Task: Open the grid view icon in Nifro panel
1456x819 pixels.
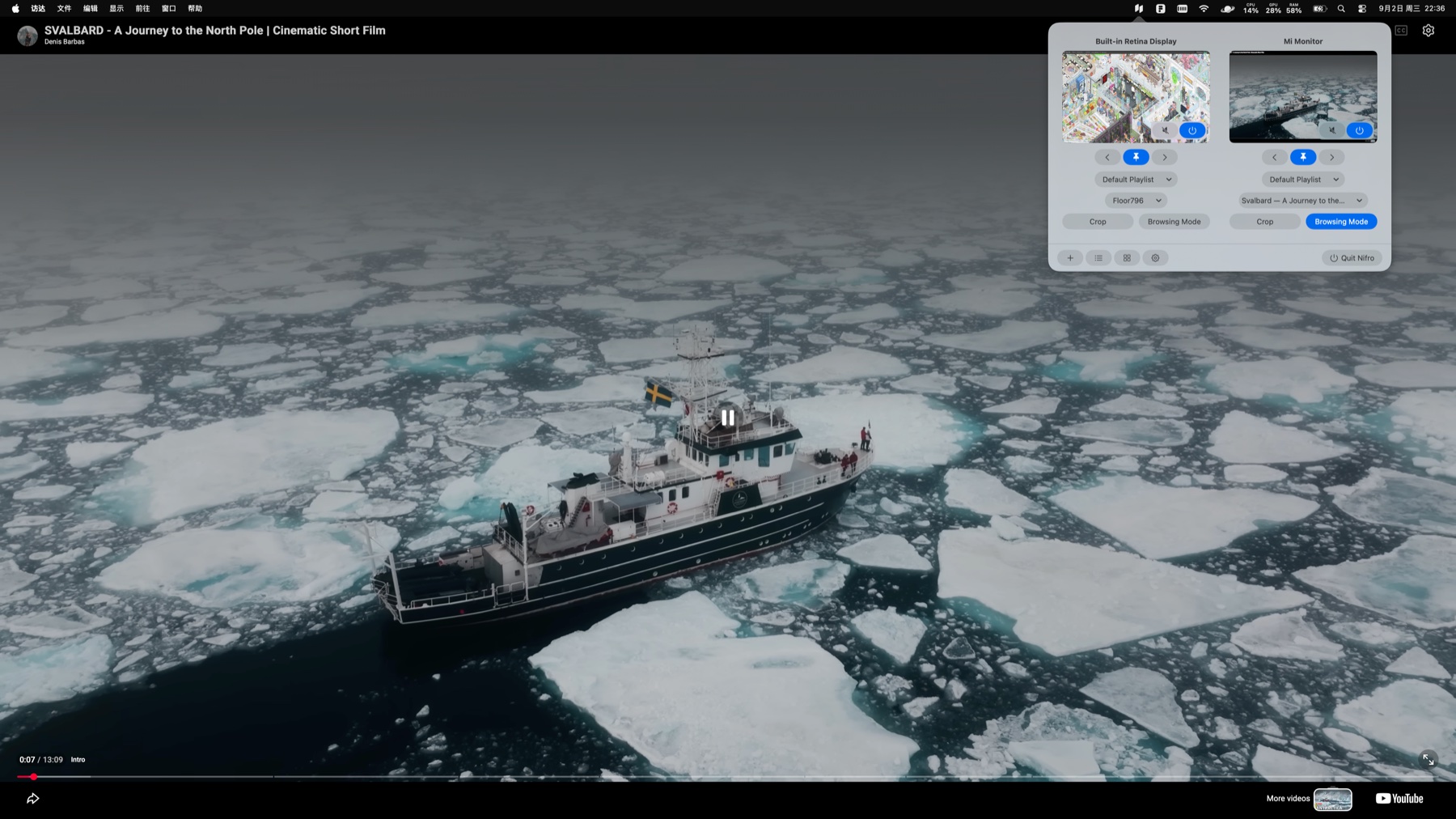Action: (x=1127, y=258)
